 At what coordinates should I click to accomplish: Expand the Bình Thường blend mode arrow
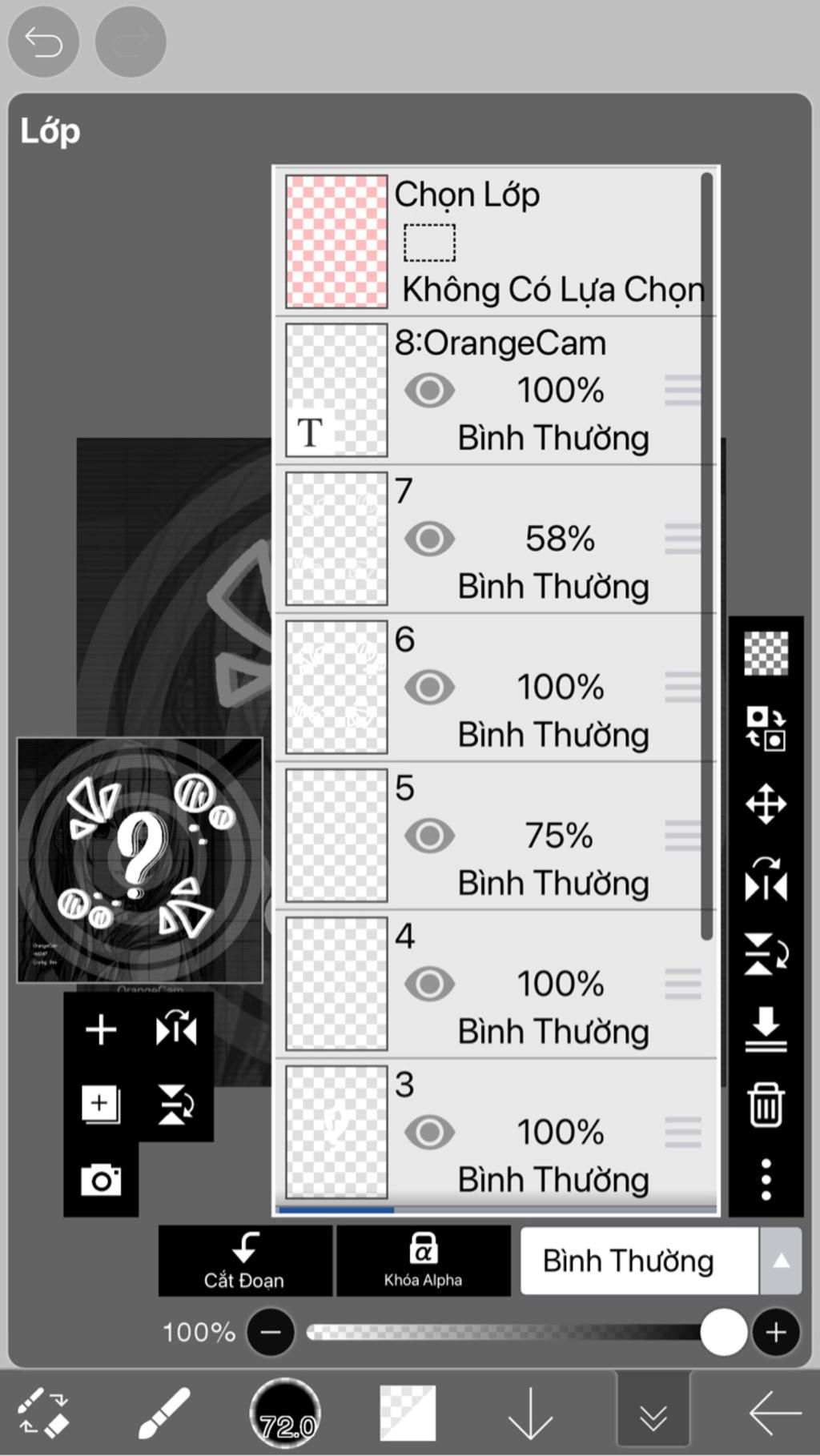[x=781, y=1261]
